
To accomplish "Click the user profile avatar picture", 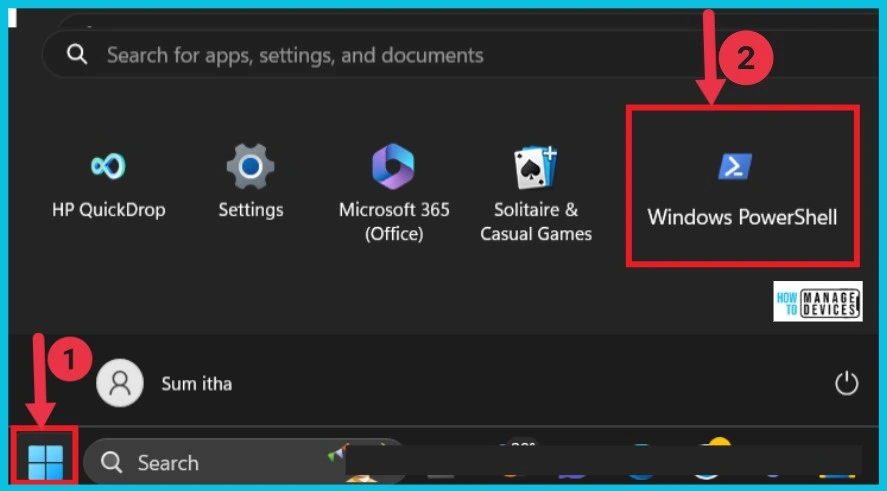I will (120, 383).
